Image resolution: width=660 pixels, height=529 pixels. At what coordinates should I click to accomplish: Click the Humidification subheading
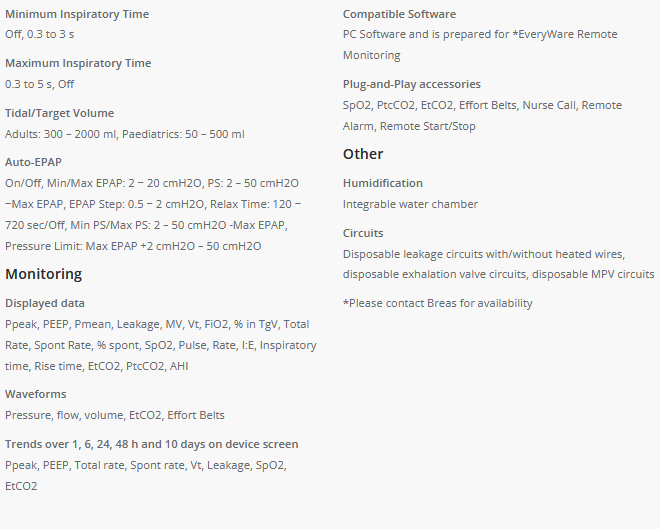coord(383,183)
